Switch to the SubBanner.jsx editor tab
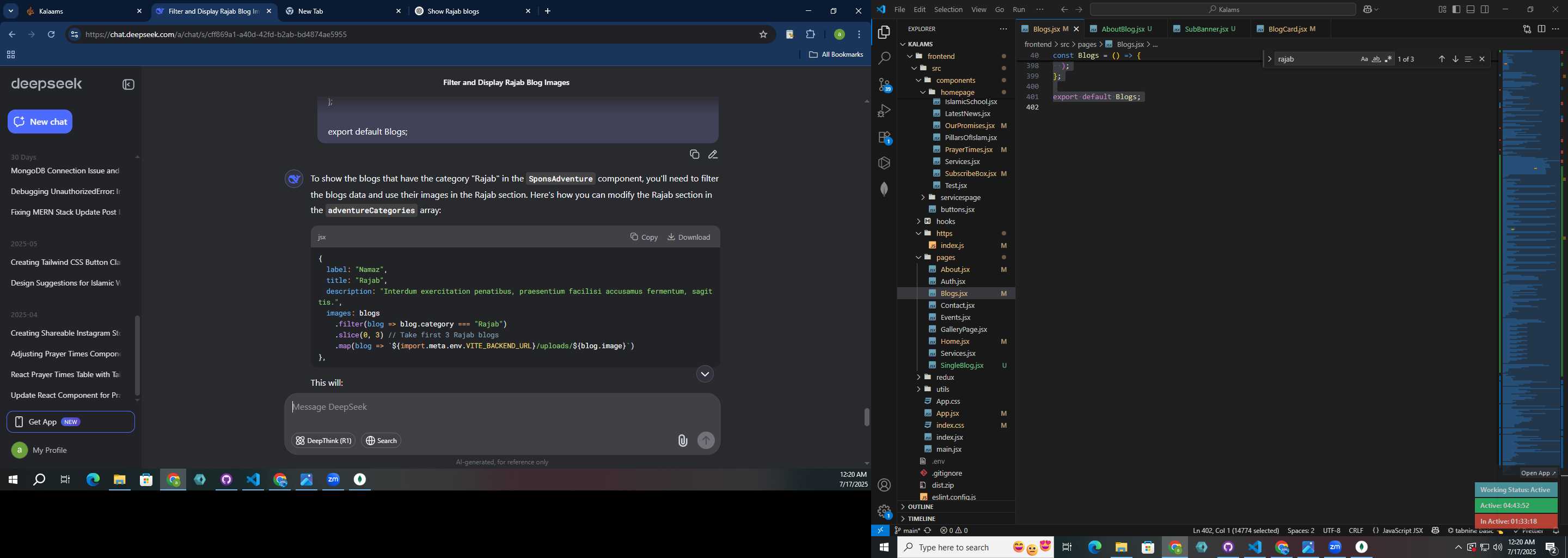The height and width of the screenshot is (558, 1568). point(1209,29)
